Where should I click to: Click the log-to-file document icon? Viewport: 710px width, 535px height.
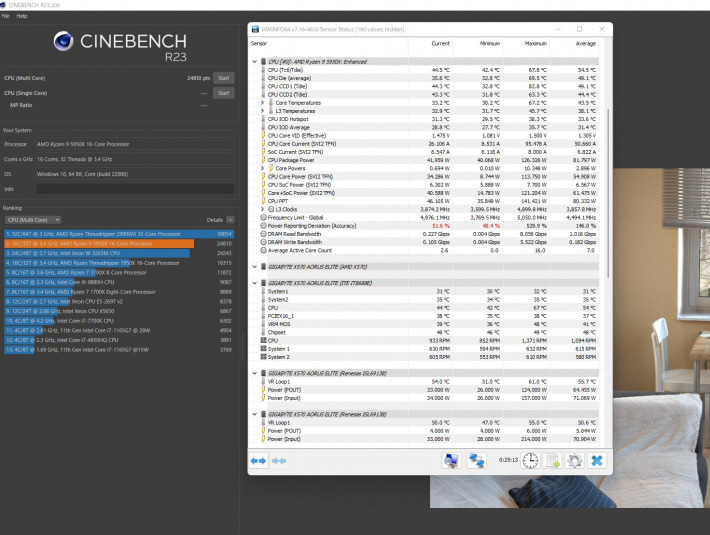551,460
